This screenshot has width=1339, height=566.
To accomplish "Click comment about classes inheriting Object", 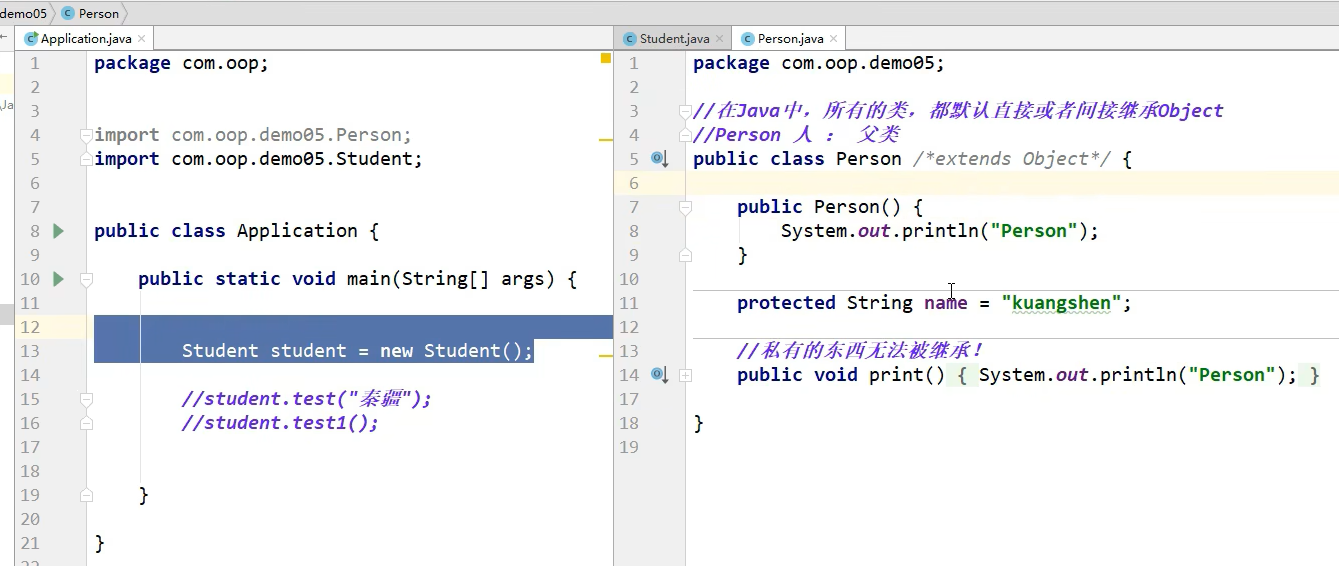I will click(x=958, y=111).
